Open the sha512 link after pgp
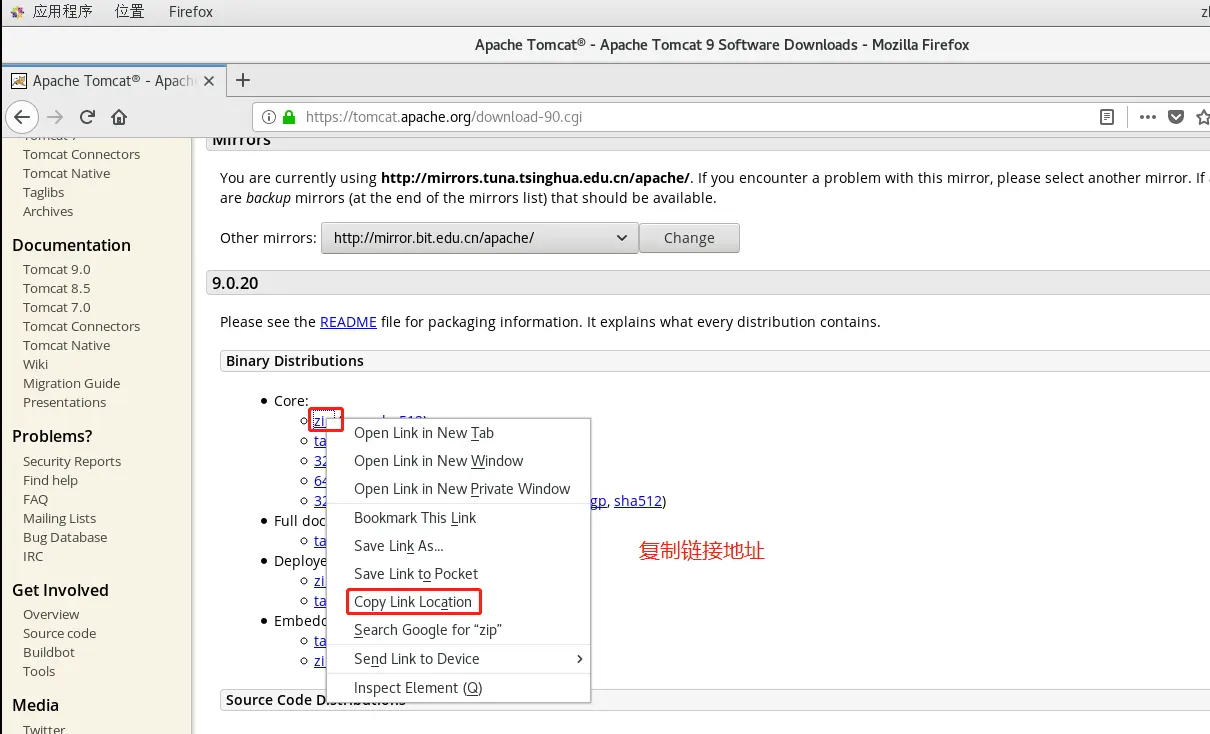 [637, 501]
